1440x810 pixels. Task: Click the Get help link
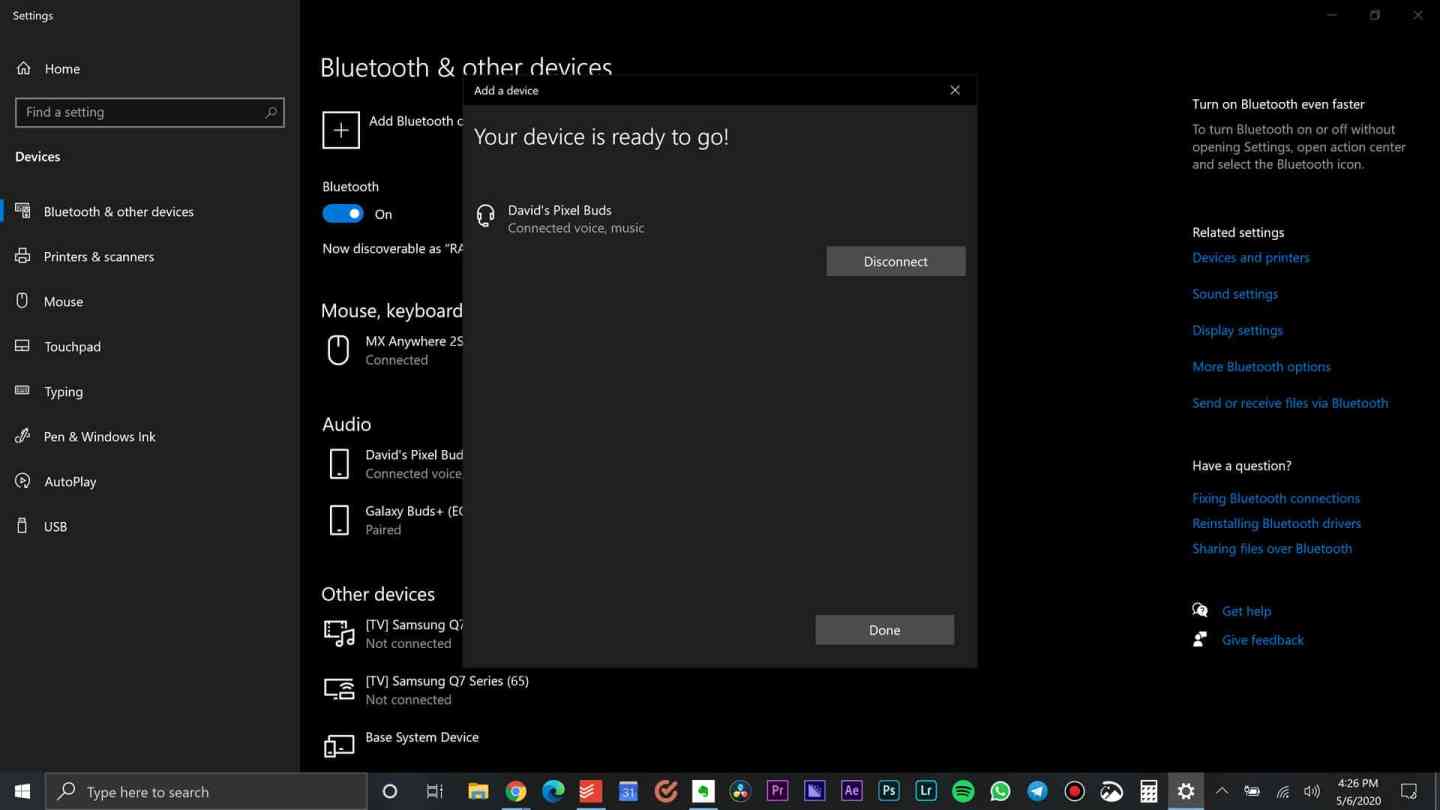tap(1246, 611)
